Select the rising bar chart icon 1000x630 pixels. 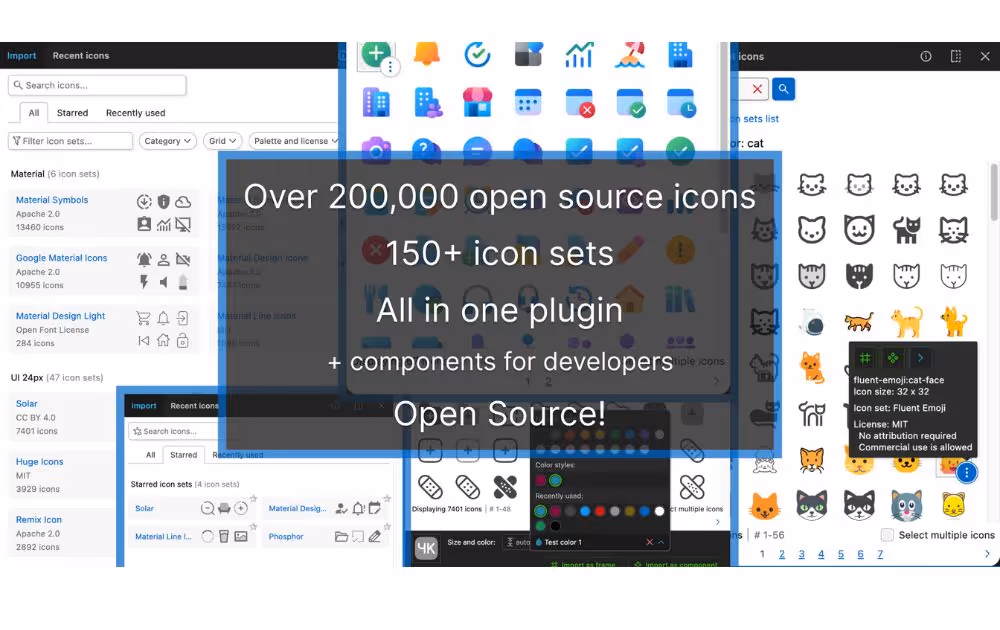[x=579, y=55]
